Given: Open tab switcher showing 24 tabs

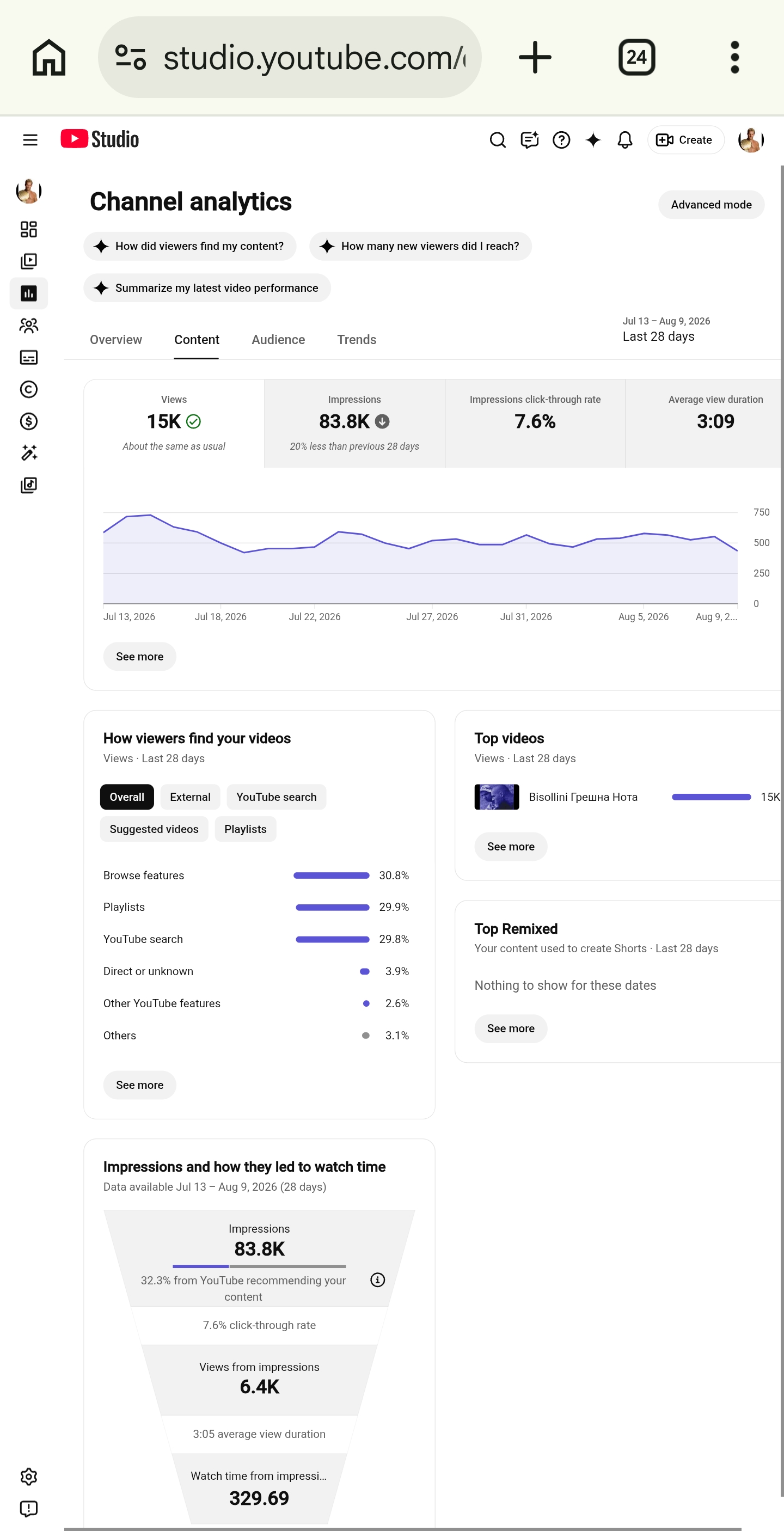Looking at the screenshot, I should click(x=636, y=57).
